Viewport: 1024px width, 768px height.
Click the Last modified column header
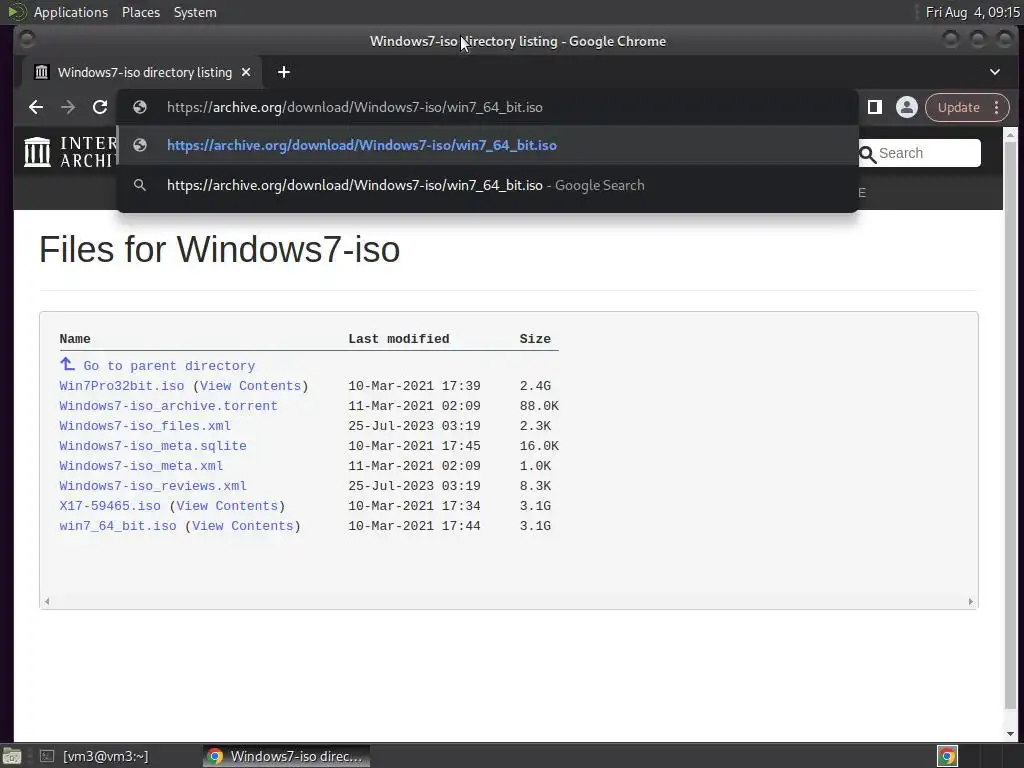click(x=398, y=339)
